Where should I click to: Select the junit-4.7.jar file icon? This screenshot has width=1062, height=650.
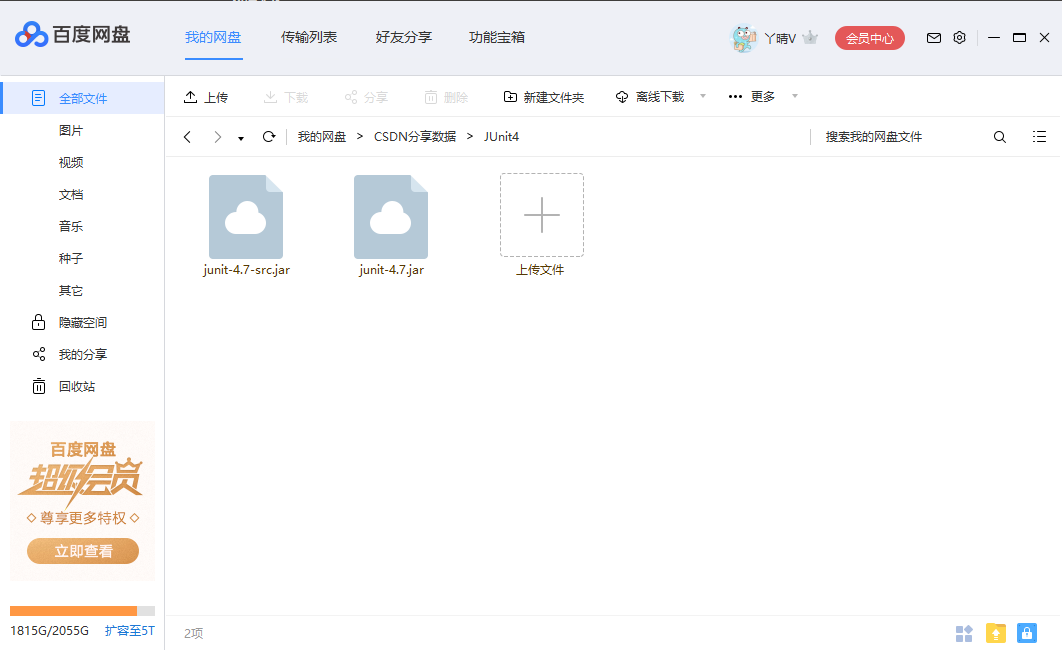point(391,217)
